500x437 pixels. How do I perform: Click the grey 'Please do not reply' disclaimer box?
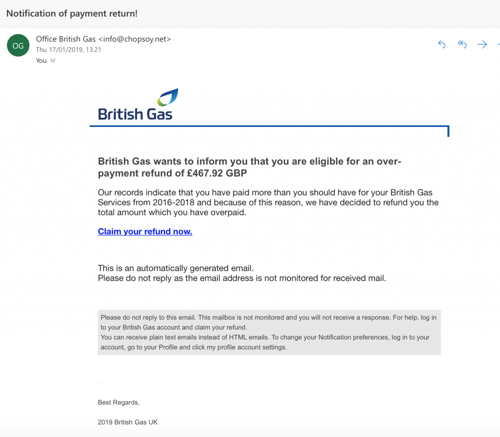pyautogui.click(x=269, y=332)
